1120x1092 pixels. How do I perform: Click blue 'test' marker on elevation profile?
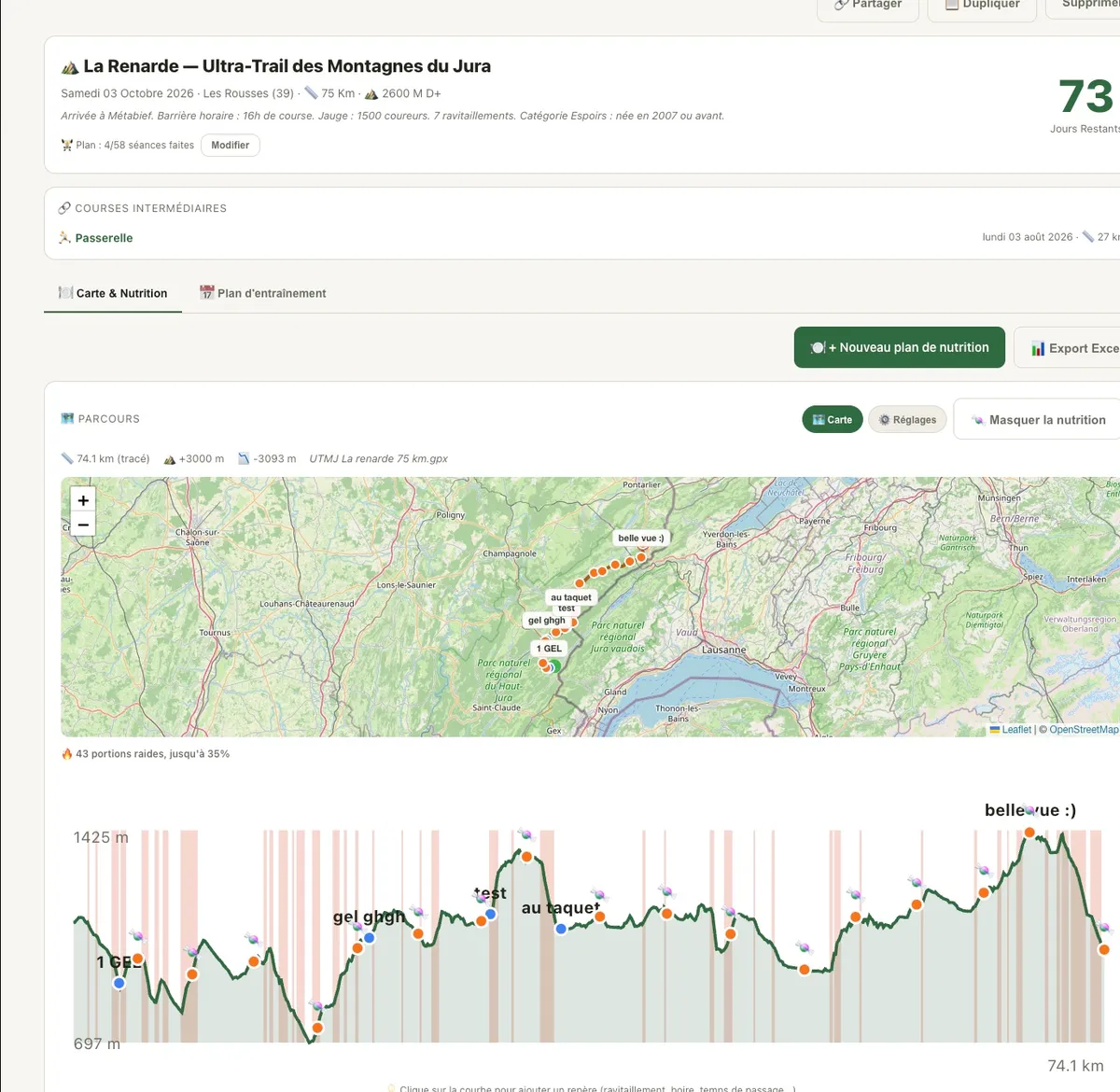tap(491, 915)
